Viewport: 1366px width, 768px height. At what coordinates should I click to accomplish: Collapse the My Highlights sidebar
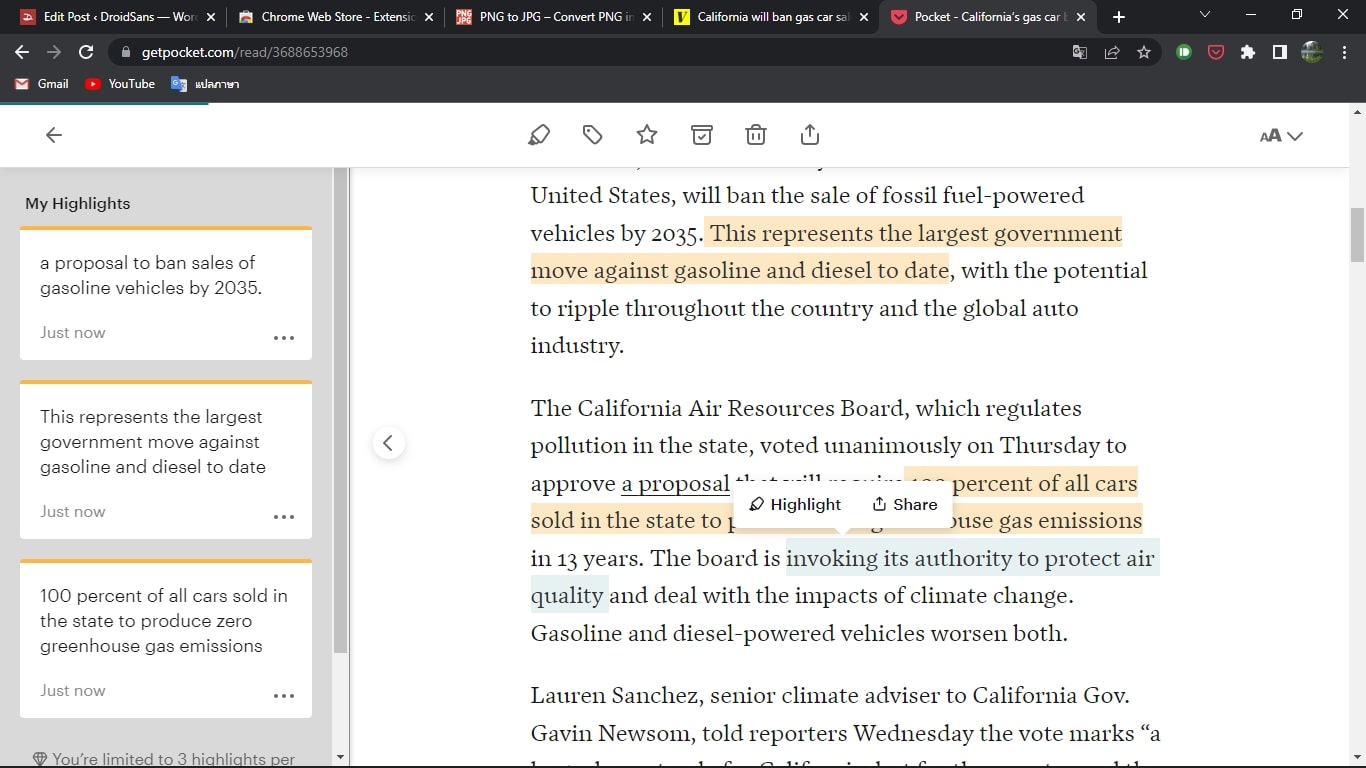click(x=388, y=442)
